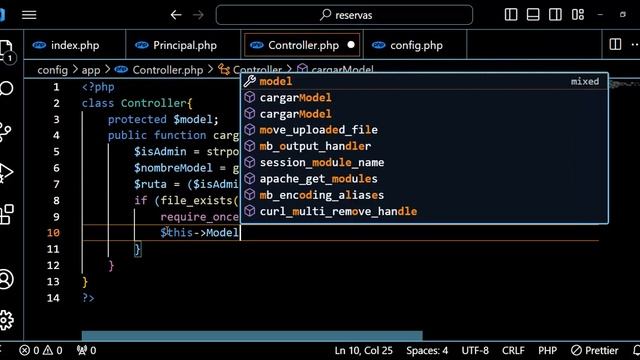Change indentation via Spaces: 4
Image resolution: width=640 pixels, height=360 pixels.
click(427, 351)
